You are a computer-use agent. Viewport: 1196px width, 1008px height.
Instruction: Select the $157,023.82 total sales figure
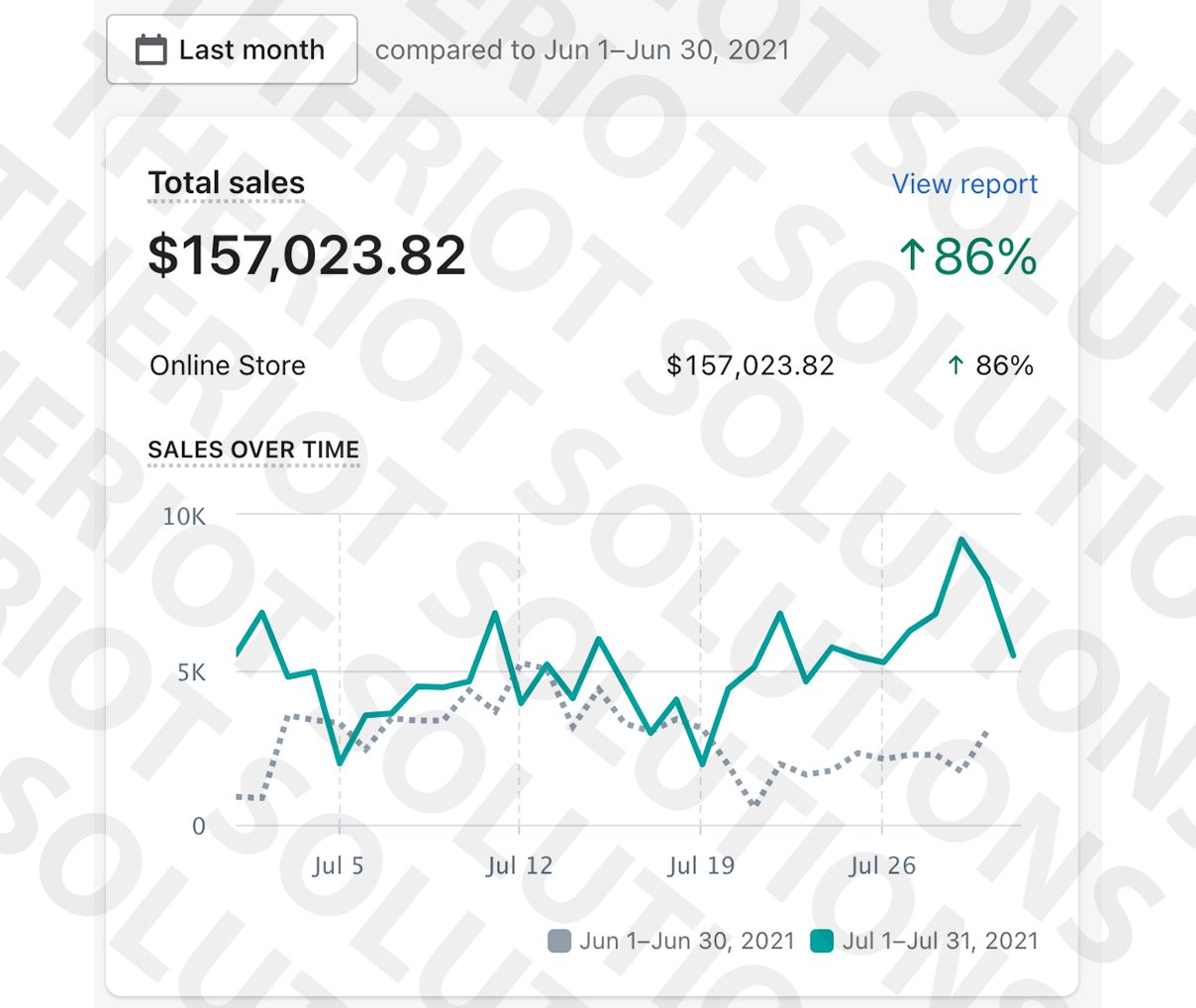point(307,255)
